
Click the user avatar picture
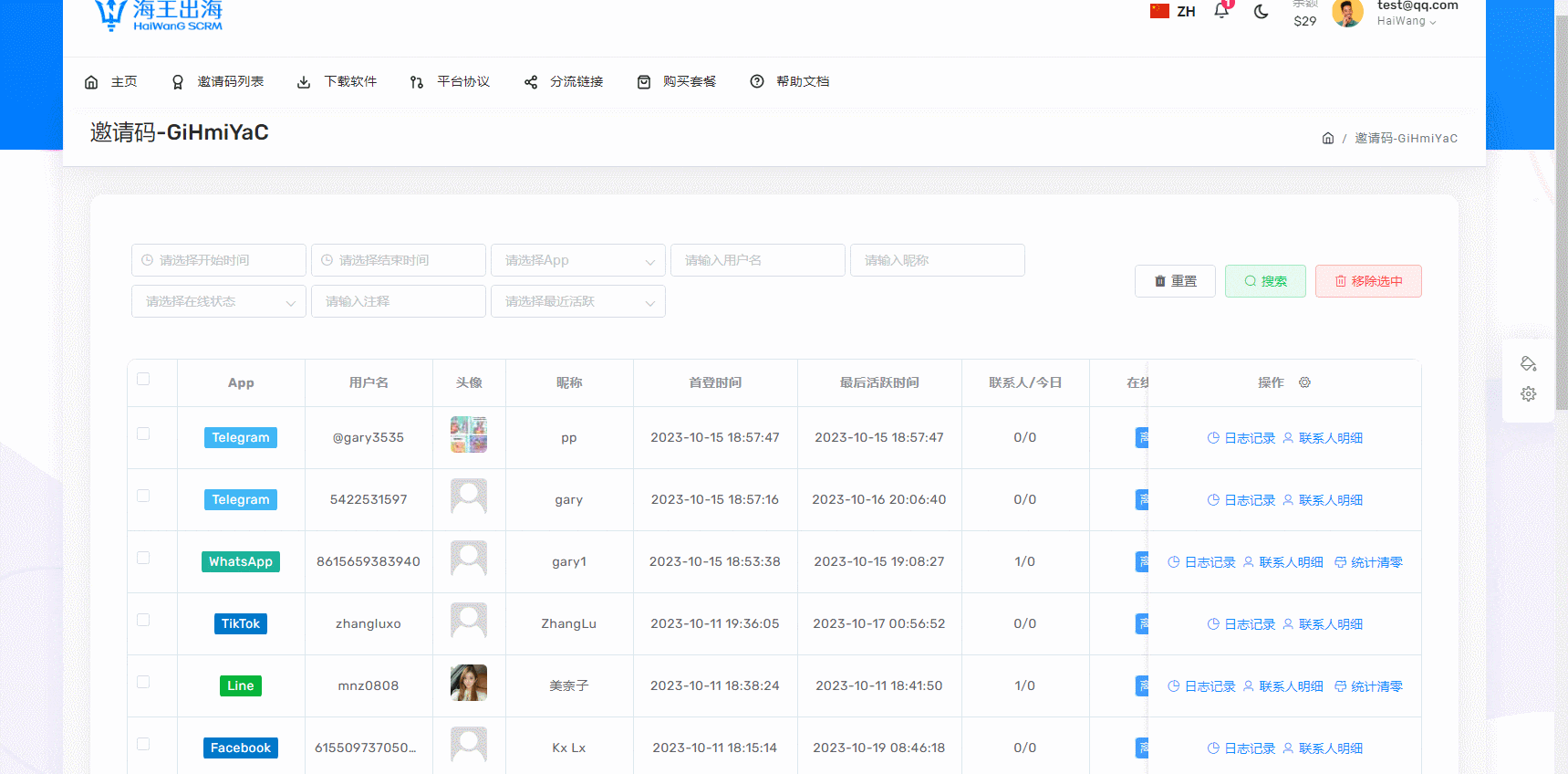(x=1347, y=13)
